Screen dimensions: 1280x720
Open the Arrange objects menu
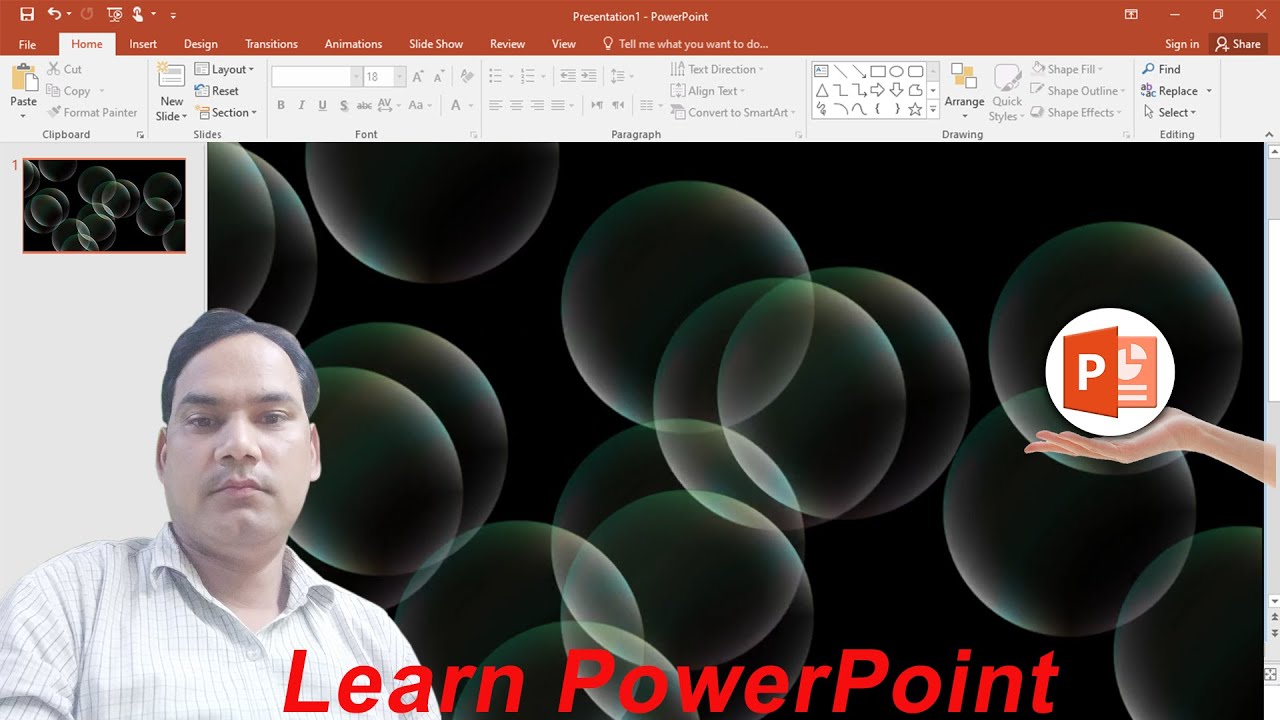(964, 89)
